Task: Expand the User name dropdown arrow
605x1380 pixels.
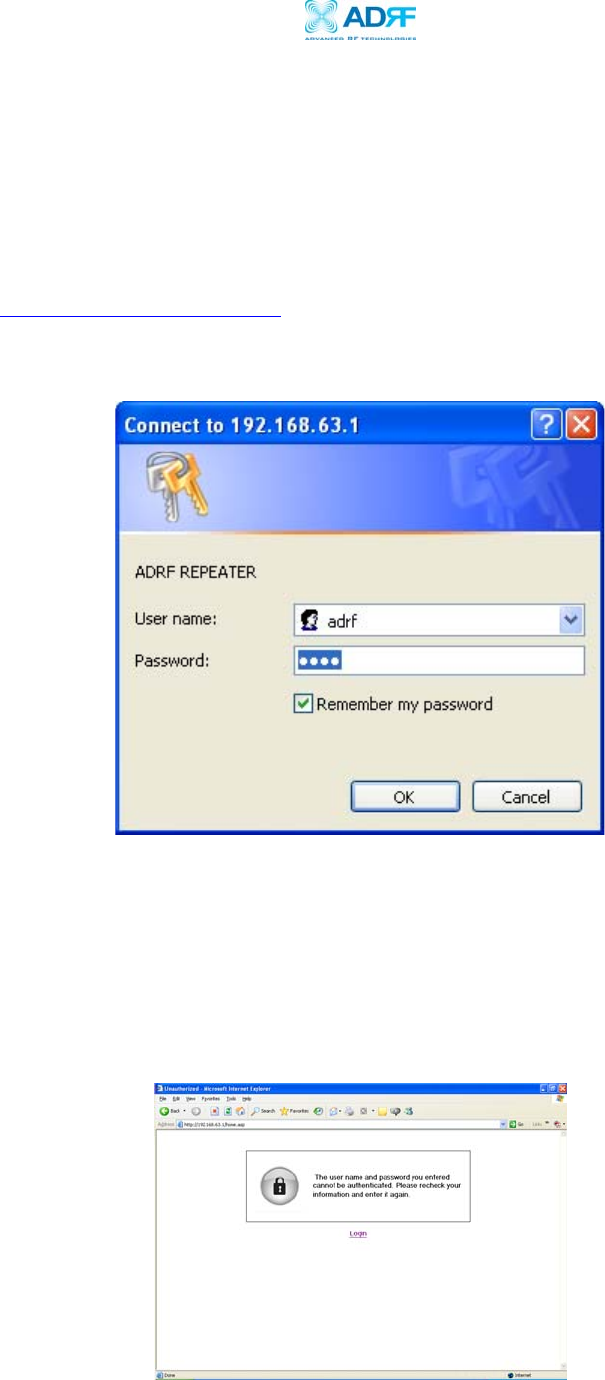Action: 572,620
